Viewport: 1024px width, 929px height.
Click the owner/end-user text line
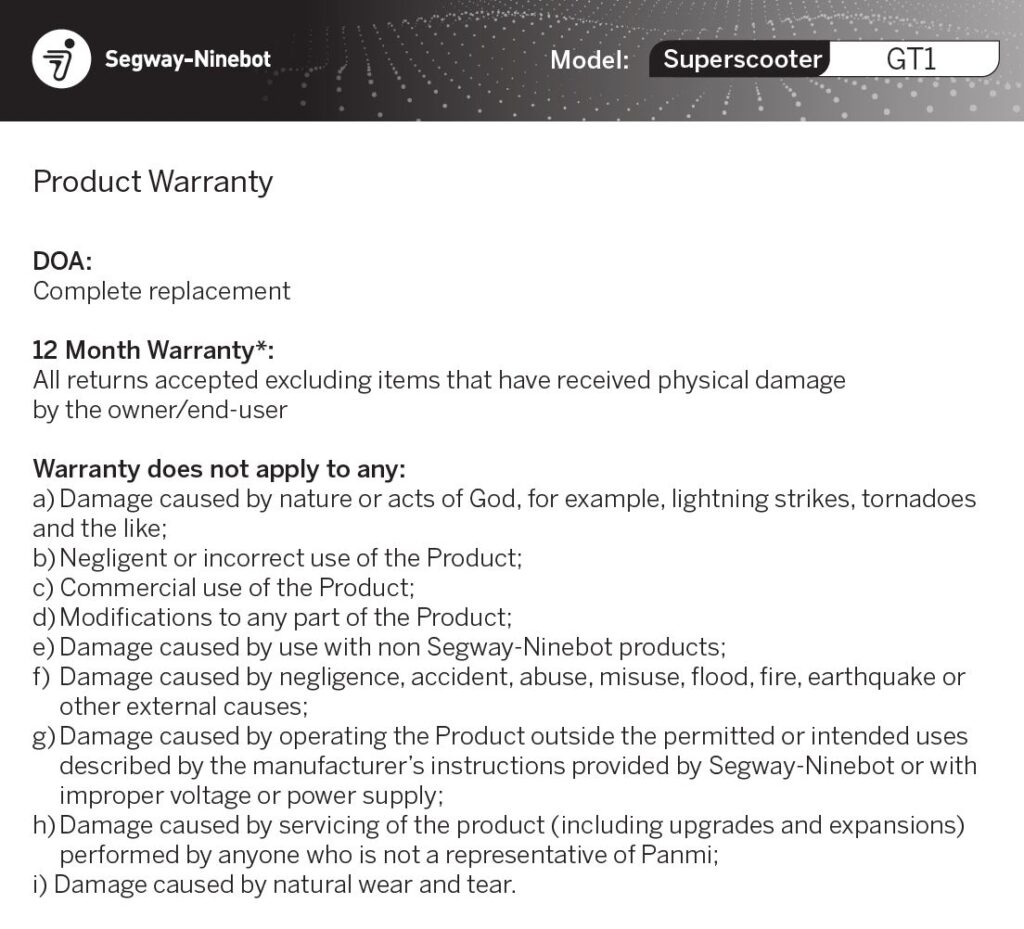[x=160, y=410]
